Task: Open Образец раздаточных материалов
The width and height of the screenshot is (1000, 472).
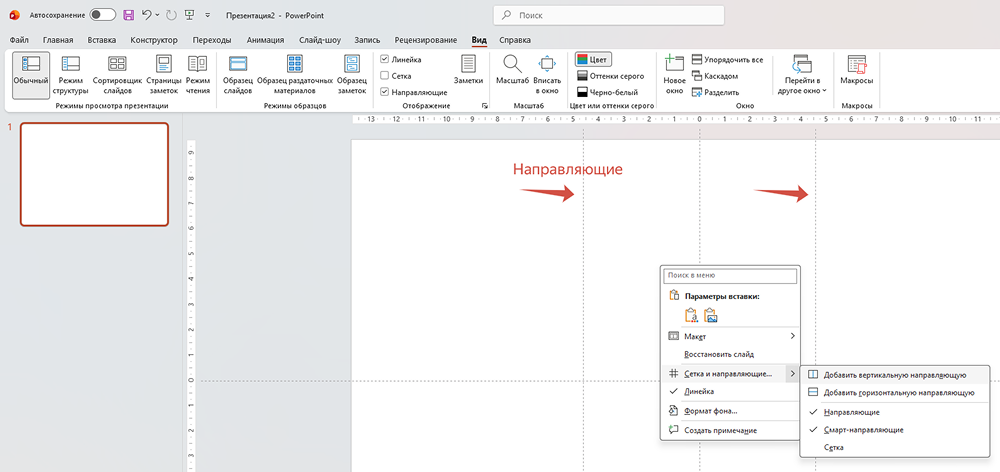Action: 295,75
